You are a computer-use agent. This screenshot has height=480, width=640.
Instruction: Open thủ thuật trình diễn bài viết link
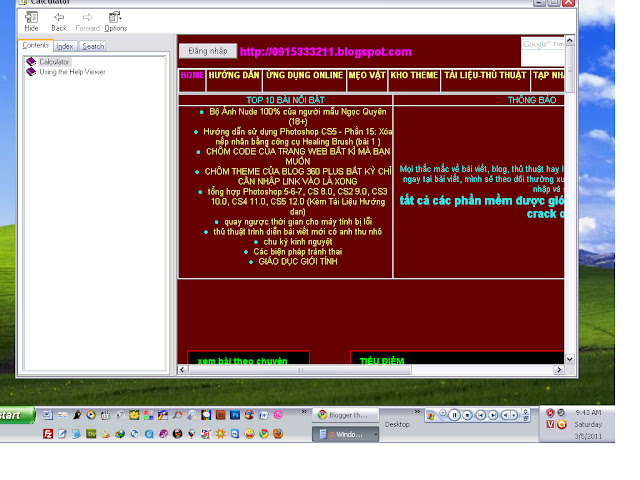click(298, 232)
